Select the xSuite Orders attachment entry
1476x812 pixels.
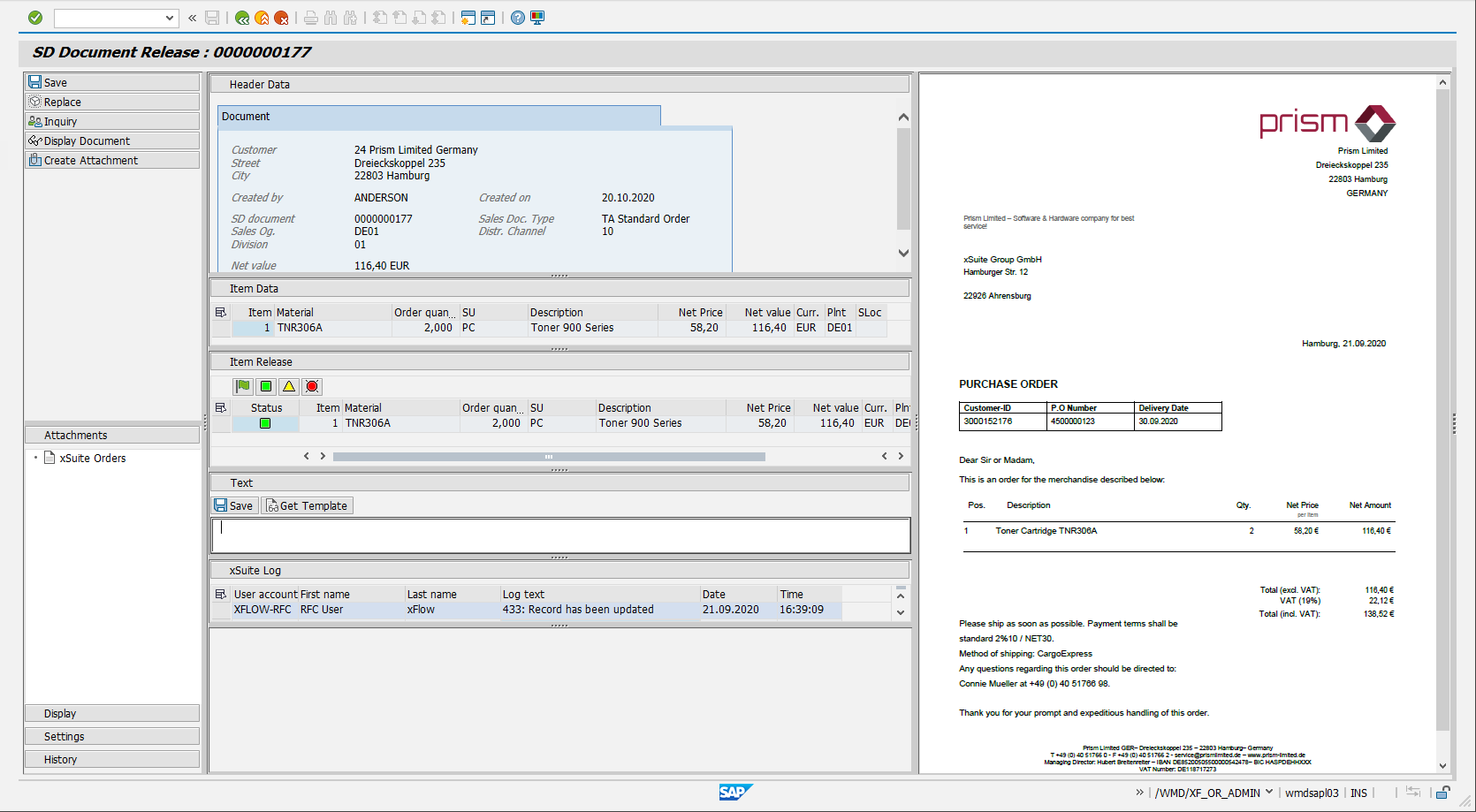(x=91, y=458)
